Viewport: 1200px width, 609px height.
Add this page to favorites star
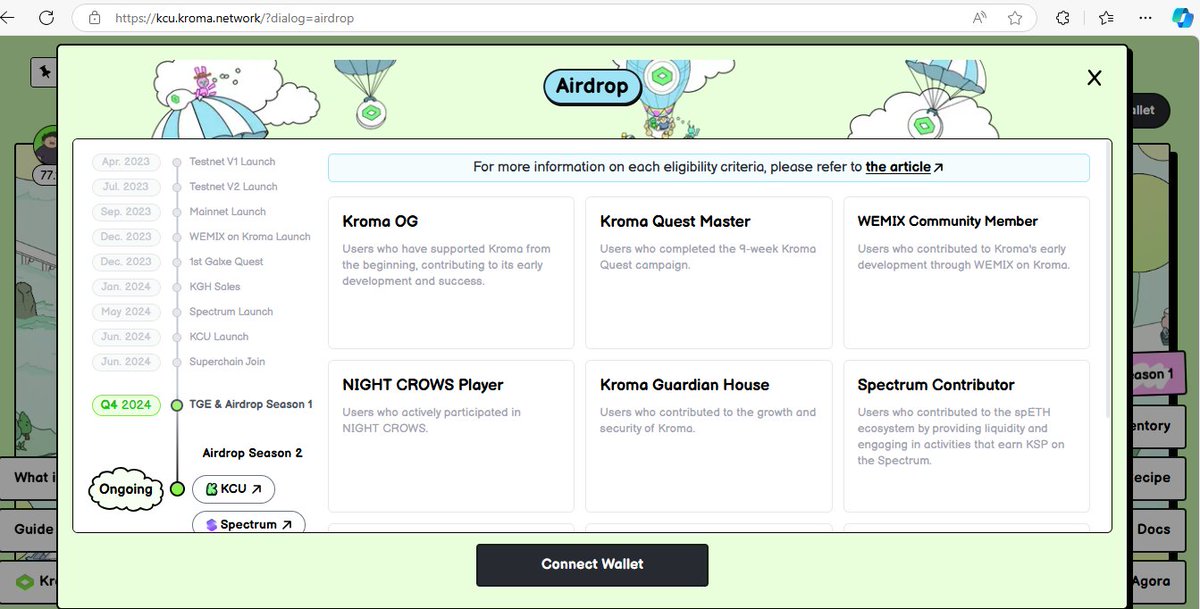[x=1015, y=17]
